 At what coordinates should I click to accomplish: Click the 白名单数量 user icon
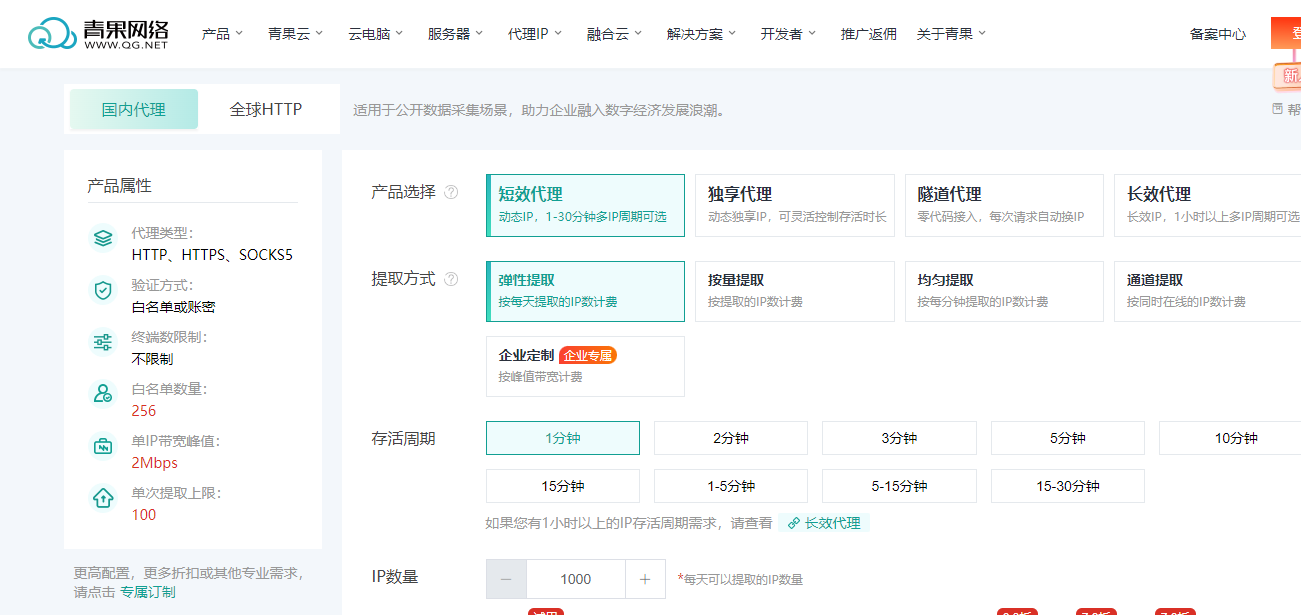click(x=103, y=394)
